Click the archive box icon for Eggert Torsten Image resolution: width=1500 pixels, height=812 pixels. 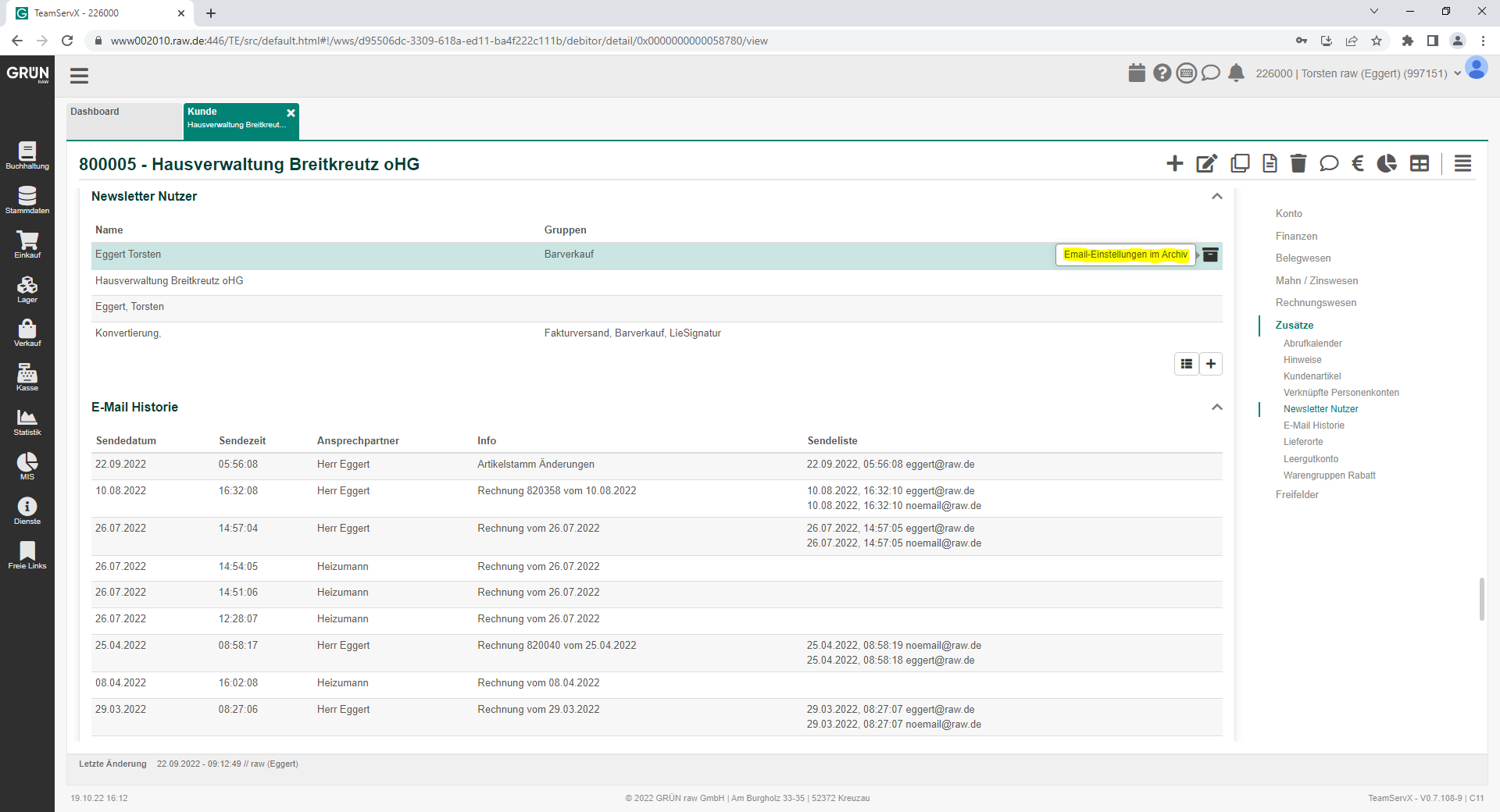point(1210,255)
